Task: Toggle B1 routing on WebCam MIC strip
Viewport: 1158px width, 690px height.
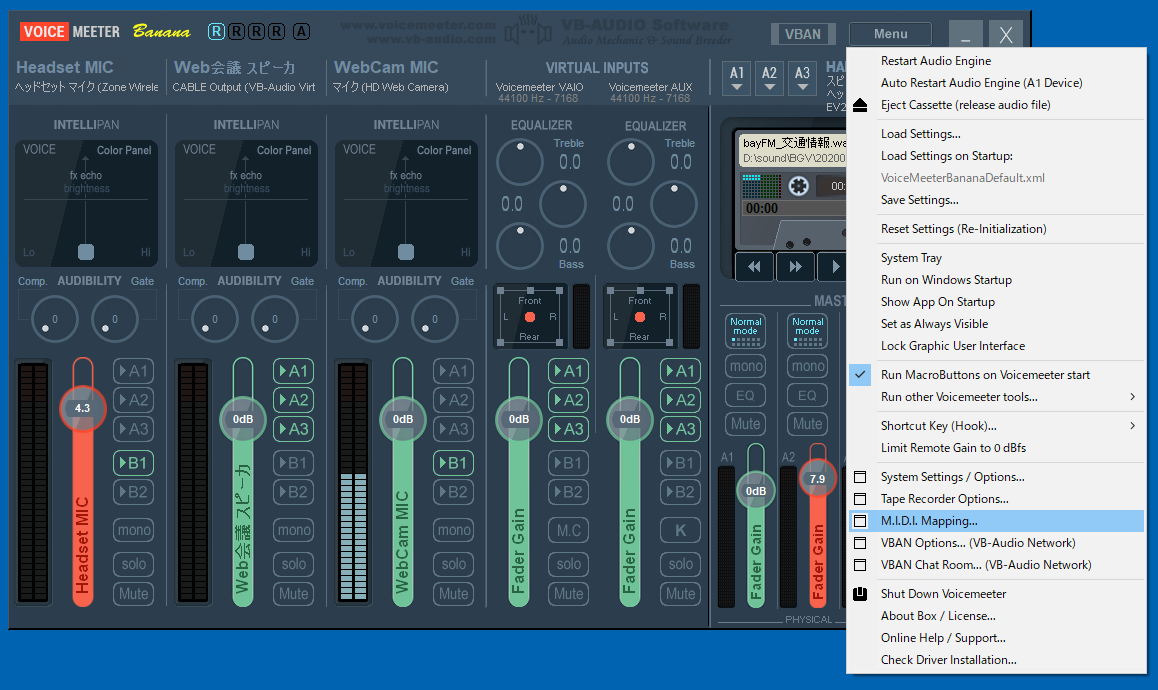Action: pyautogui.click(x=453, y=463)
